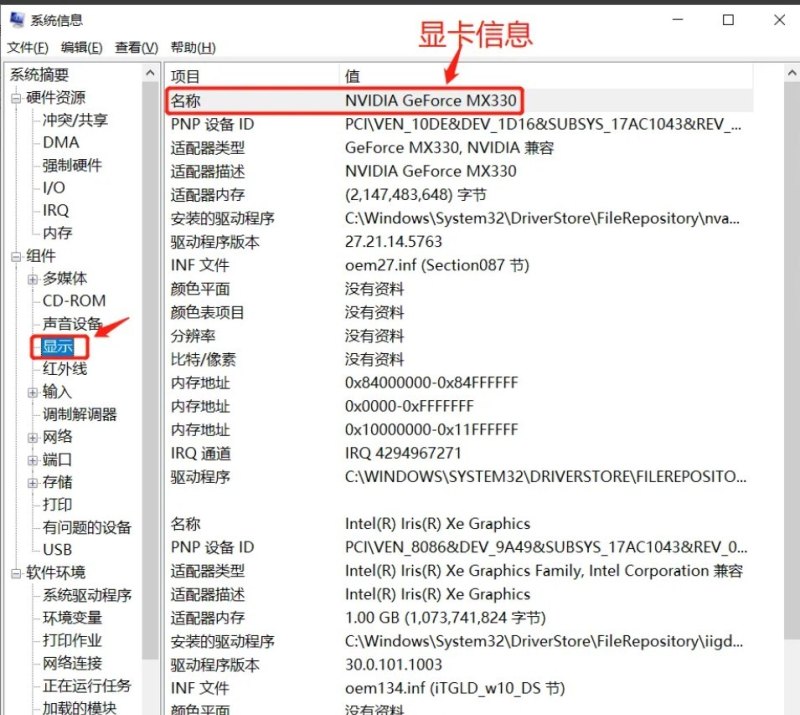Select 系统摘要 in the tree

pyautogui.click(x=39, y=75)
